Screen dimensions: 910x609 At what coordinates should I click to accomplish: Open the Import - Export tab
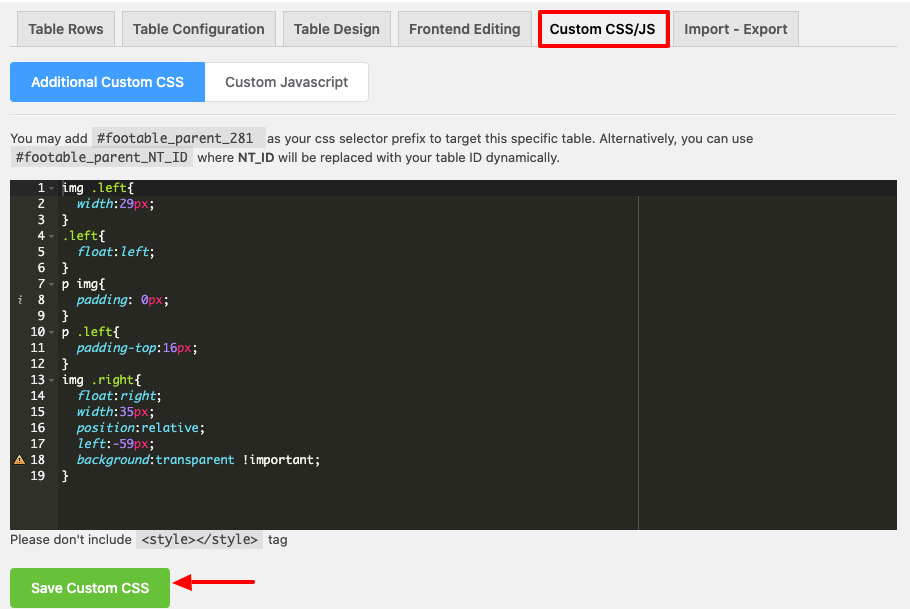click(735, 29)
